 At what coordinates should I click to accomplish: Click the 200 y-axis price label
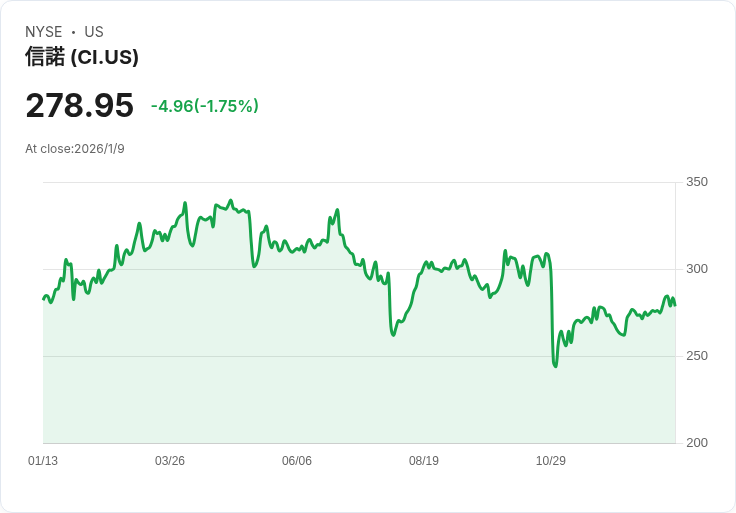[x=697, y=443]
